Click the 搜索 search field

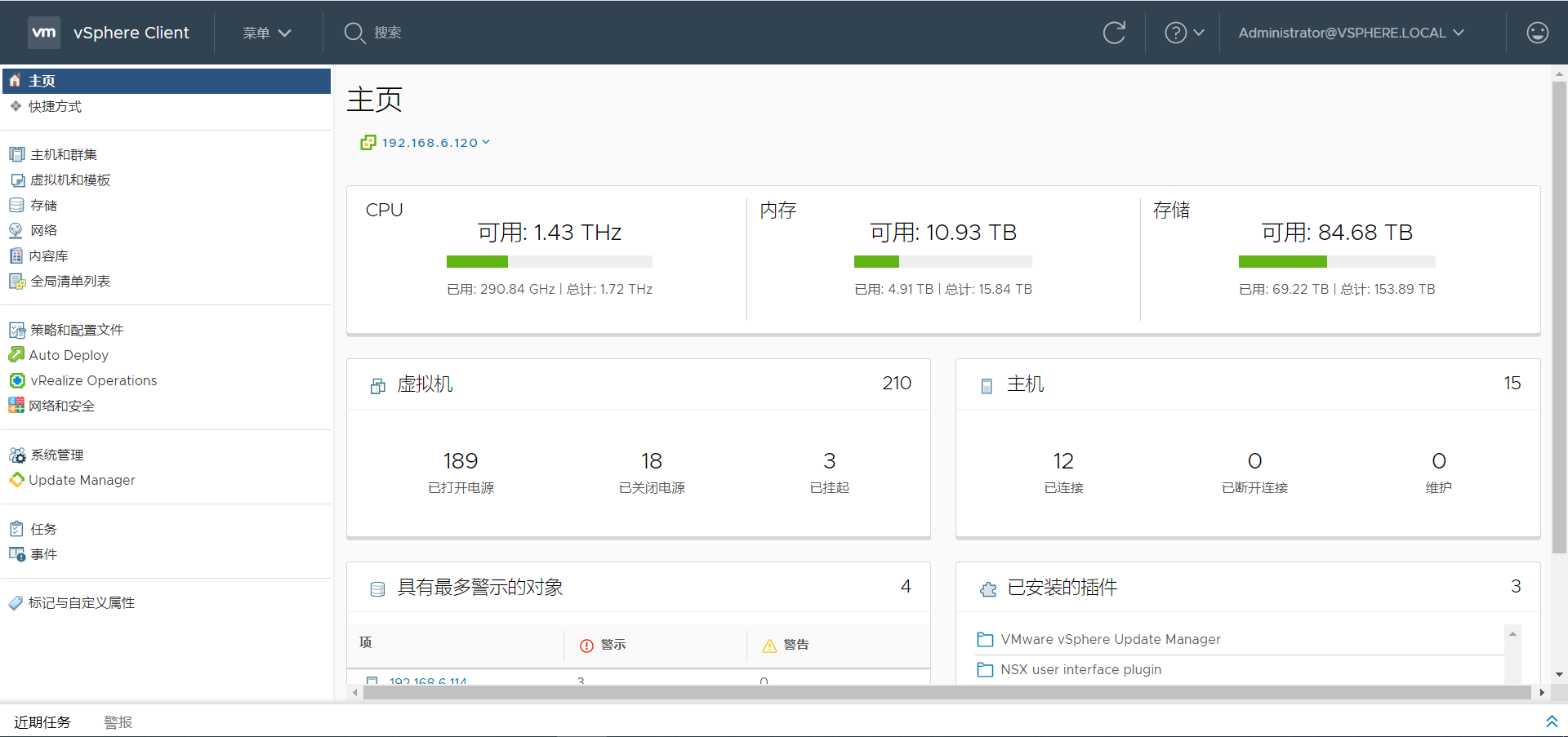tap(388, 33)
